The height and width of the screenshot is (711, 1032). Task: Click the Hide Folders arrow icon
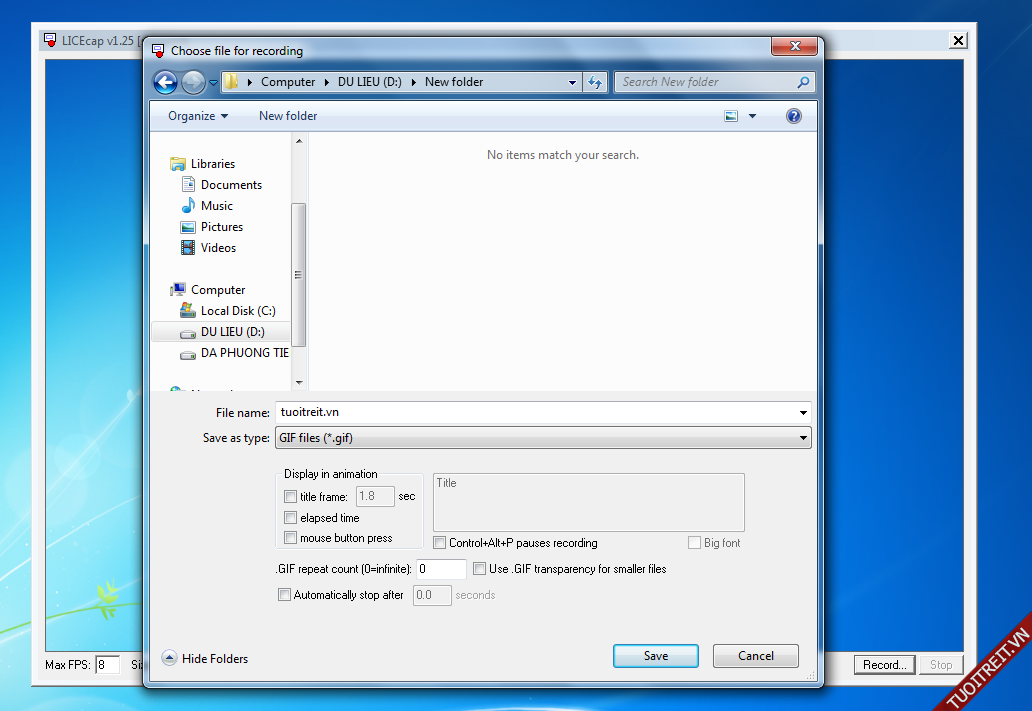[169, 658]
